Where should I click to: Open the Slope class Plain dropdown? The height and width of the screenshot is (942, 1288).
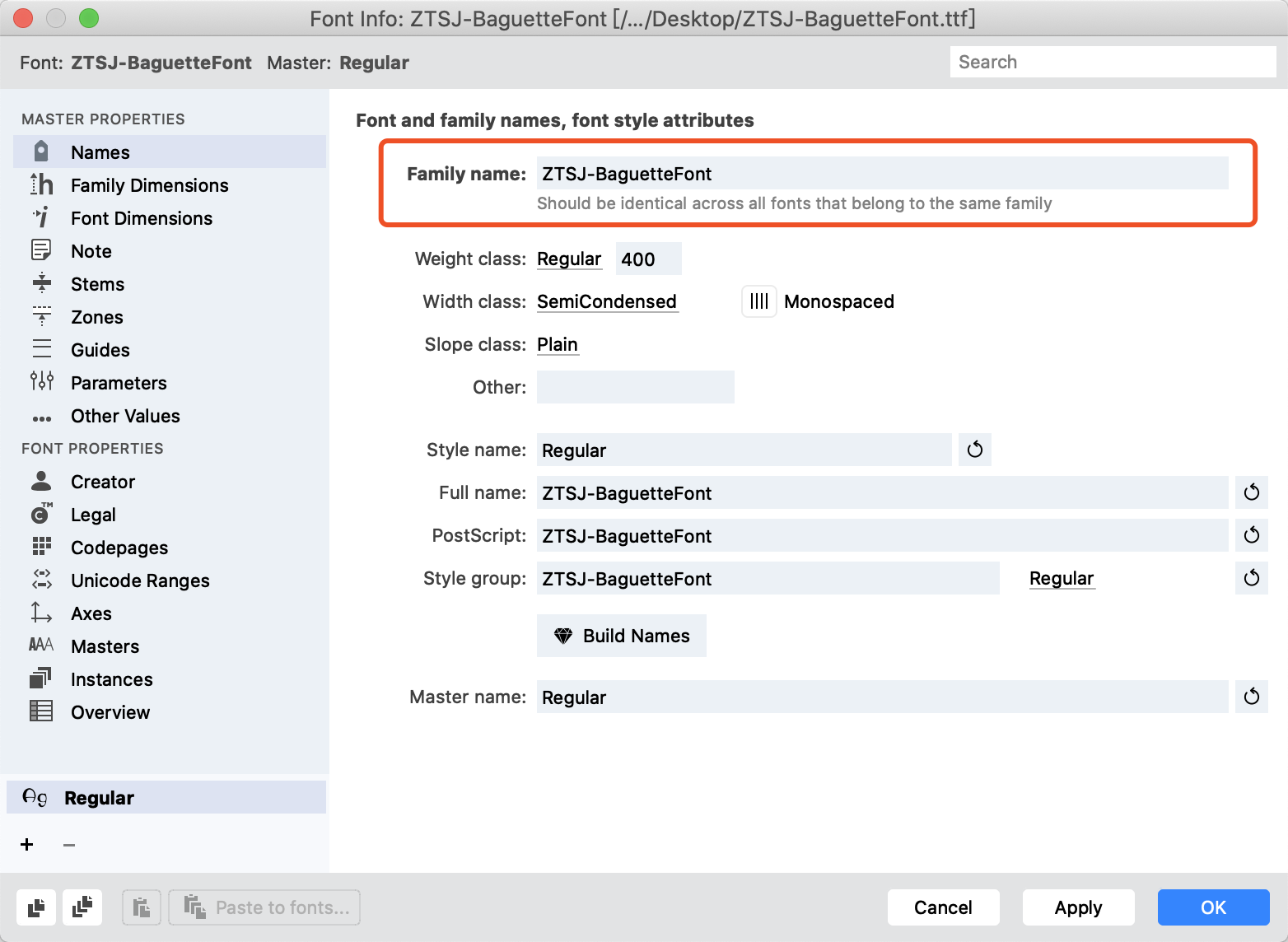point(558,344)
